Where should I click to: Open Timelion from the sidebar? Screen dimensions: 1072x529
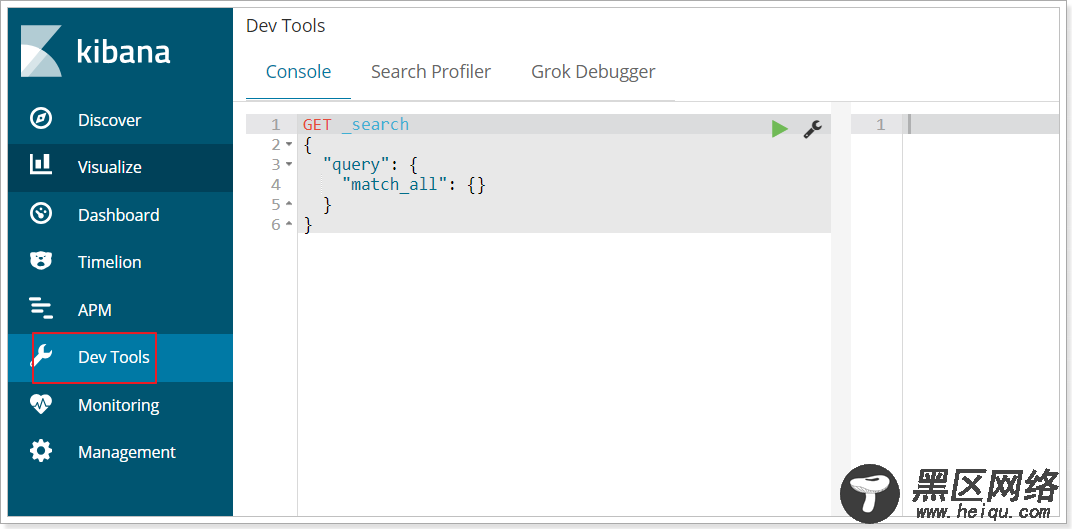coord(109,262)
